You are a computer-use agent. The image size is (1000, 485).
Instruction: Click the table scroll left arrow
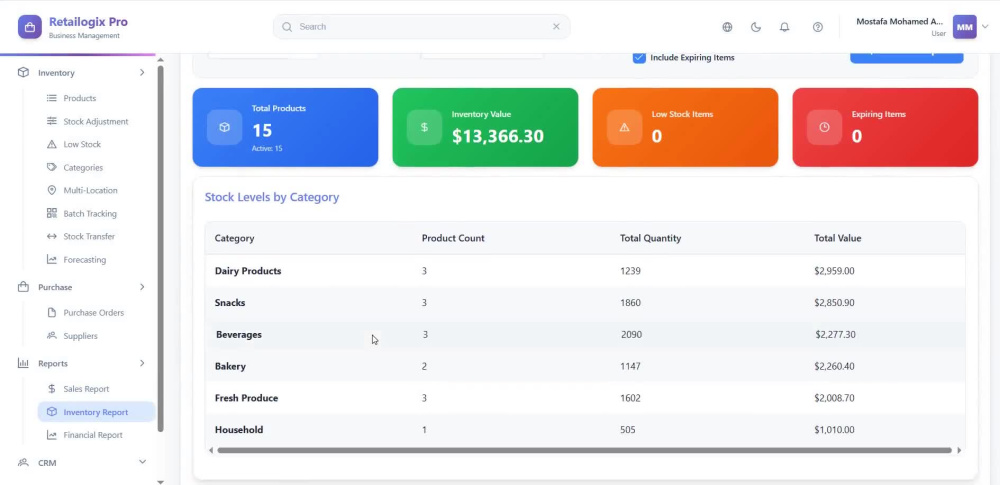pos(211,451)
